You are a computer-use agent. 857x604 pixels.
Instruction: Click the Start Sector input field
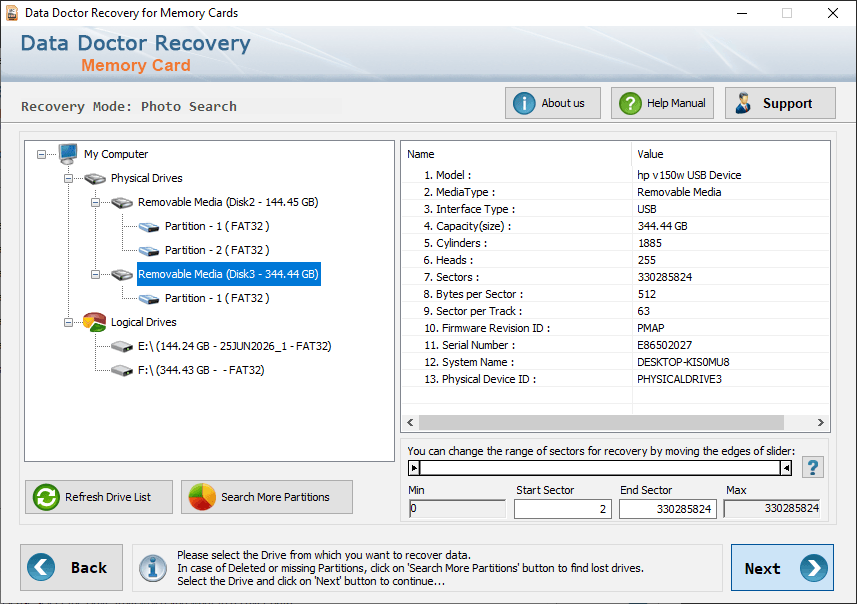562,509
